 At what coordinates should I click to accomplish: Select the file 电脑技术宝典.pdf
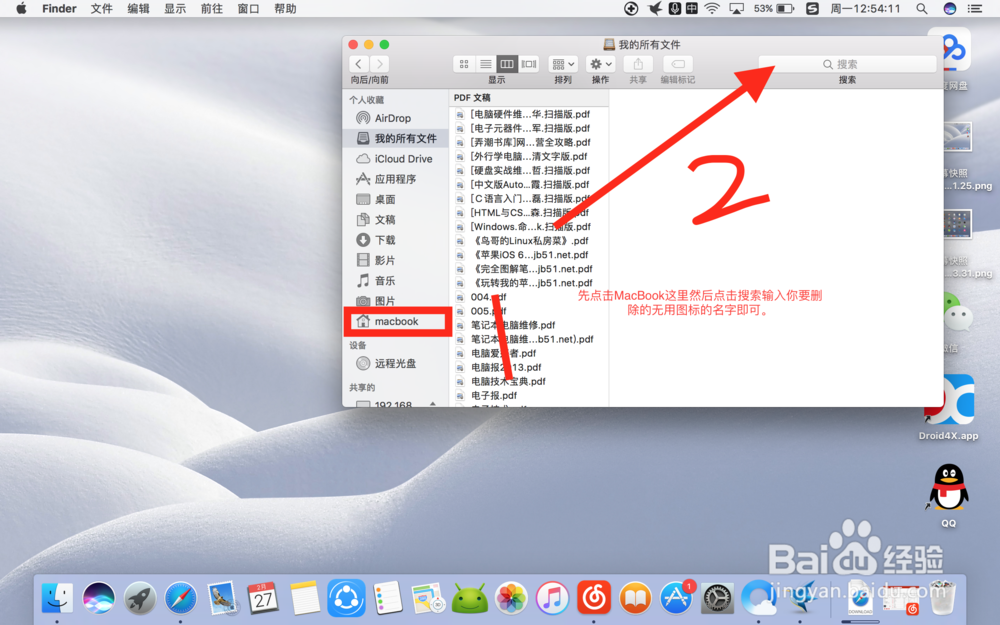click(x=529, y=381)
